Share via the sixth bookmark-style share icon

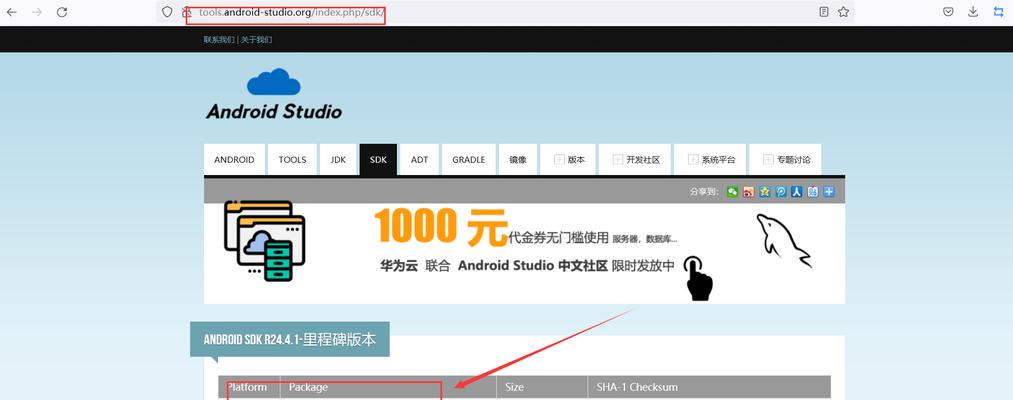pyautogui.click(x=813, y=191)
